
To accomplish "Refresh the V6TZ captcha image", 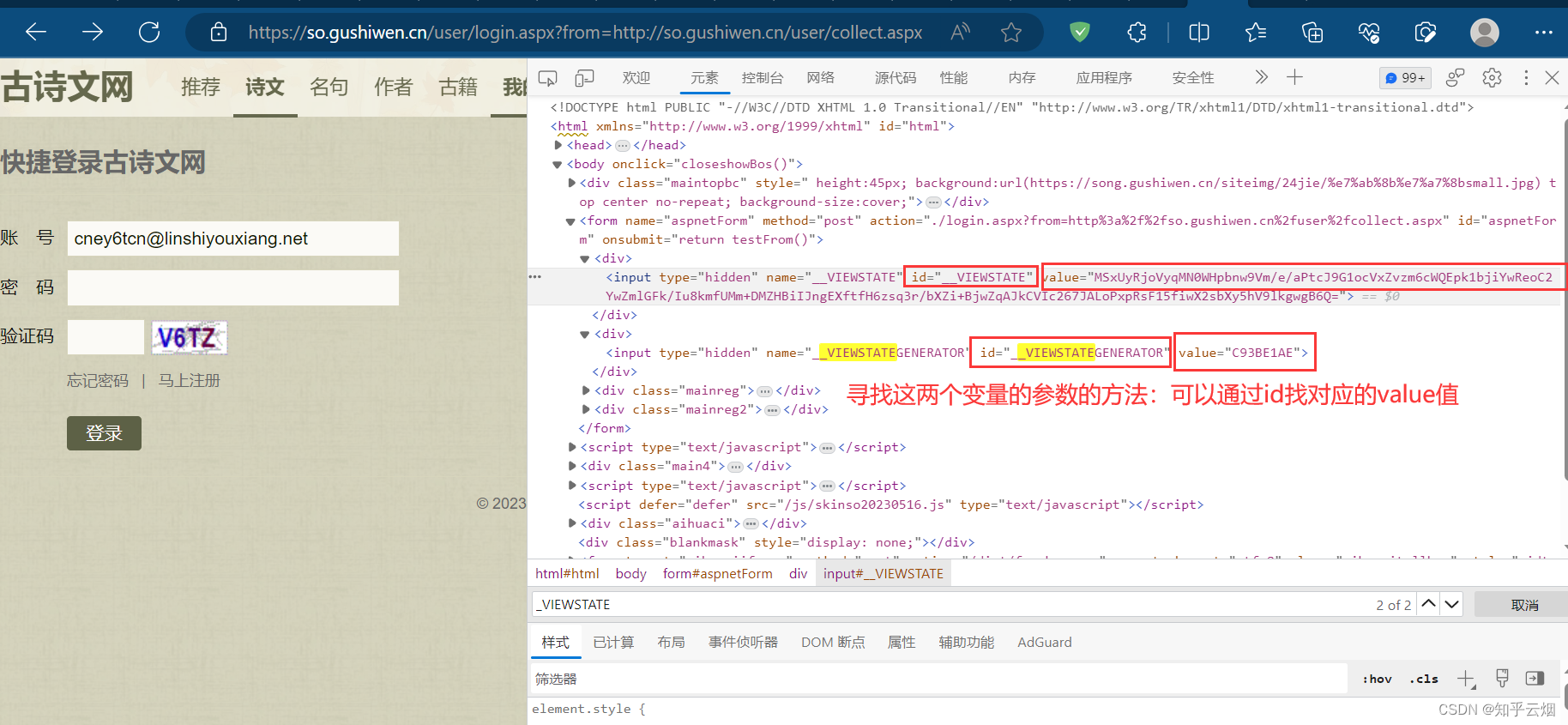I will tap(190, 337).
